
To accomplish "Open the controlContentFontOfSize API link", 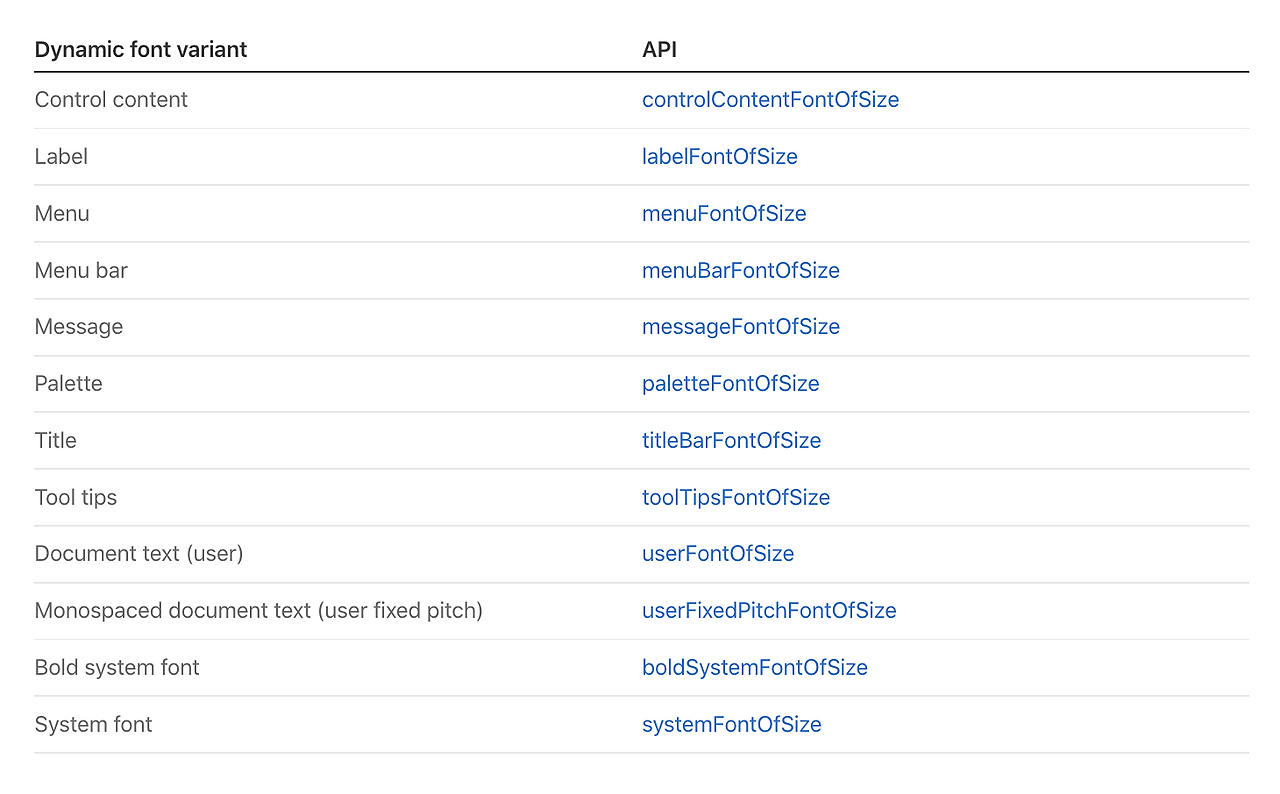I will click(x=770, y=100).
